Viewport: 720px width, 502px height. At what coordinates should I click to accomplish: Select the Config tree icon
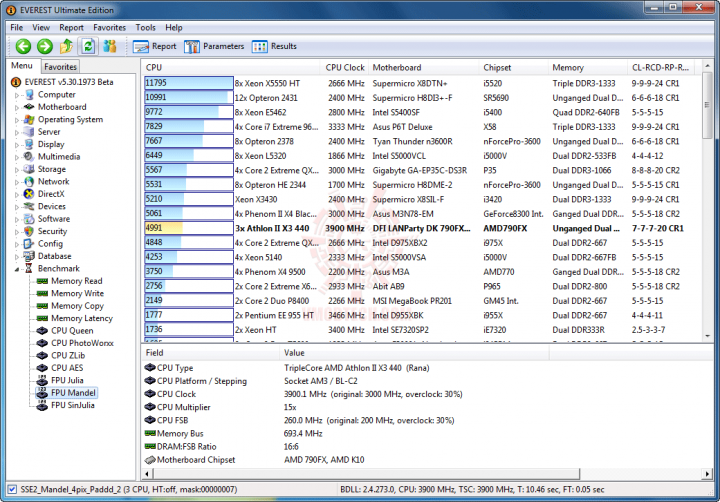29,243
